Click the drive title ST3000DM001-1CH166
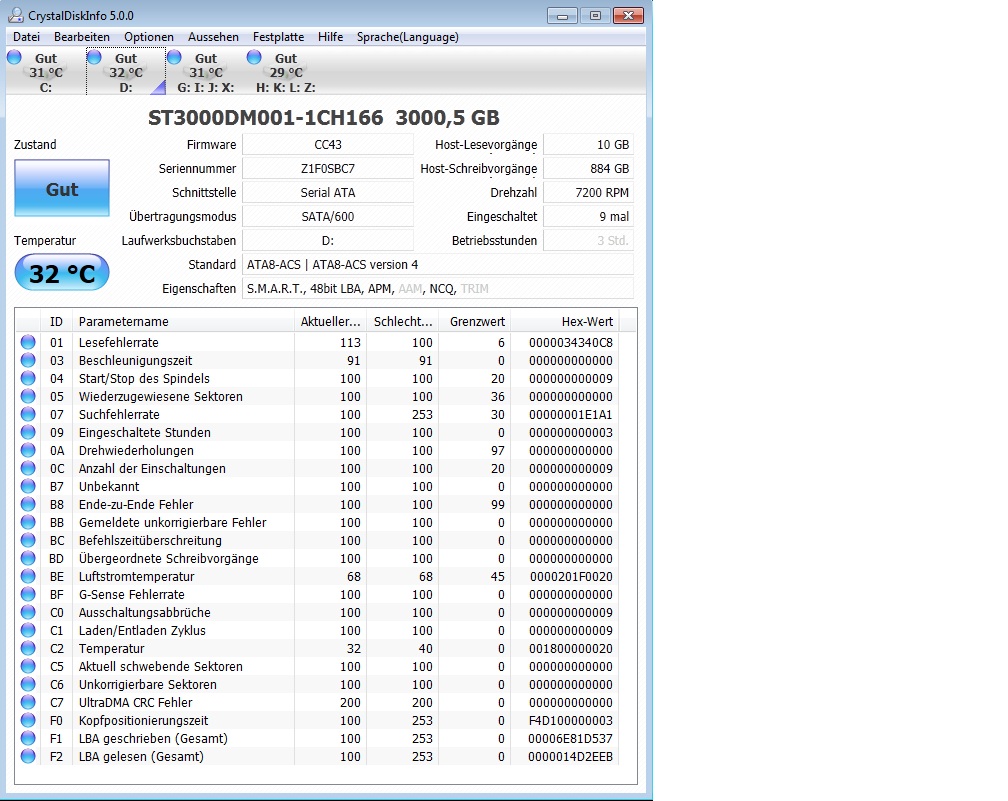This screenshot has width=1008, height=801. coord(266,118)
